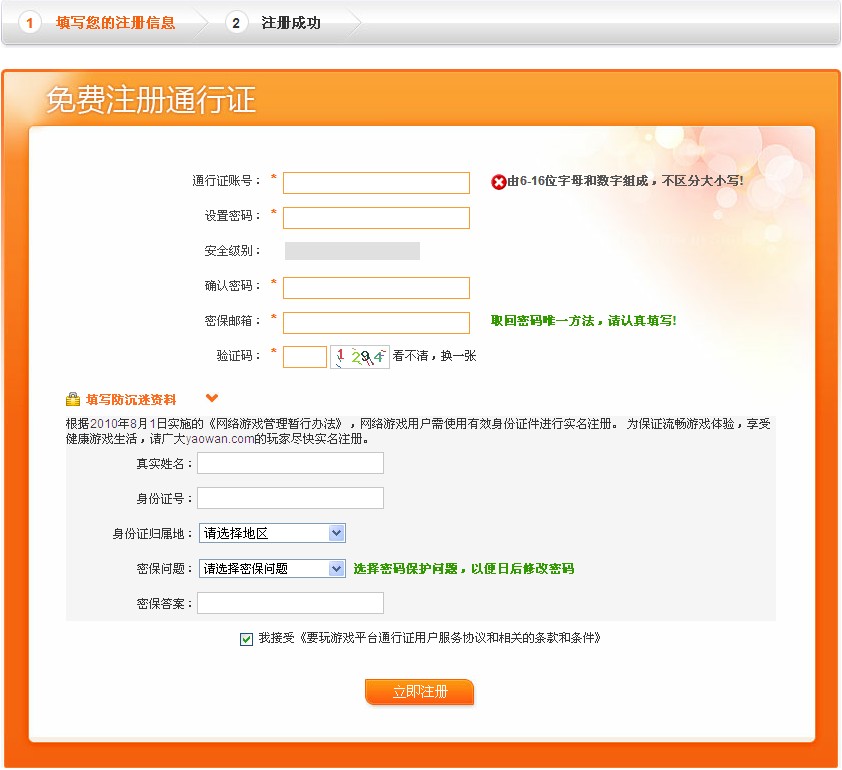842x770 pixels.
Task: Select the 填写您的注册信息 step tab
Action: [115, 22]
